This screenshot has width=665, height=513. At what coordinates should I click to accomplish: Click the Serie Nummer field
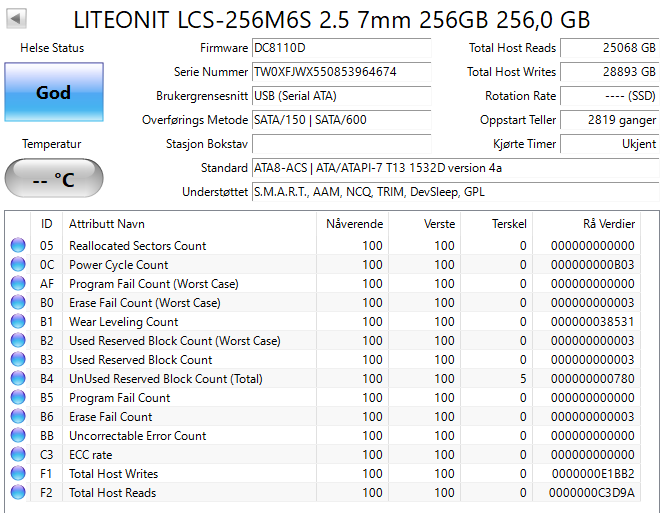pos(341,72)
